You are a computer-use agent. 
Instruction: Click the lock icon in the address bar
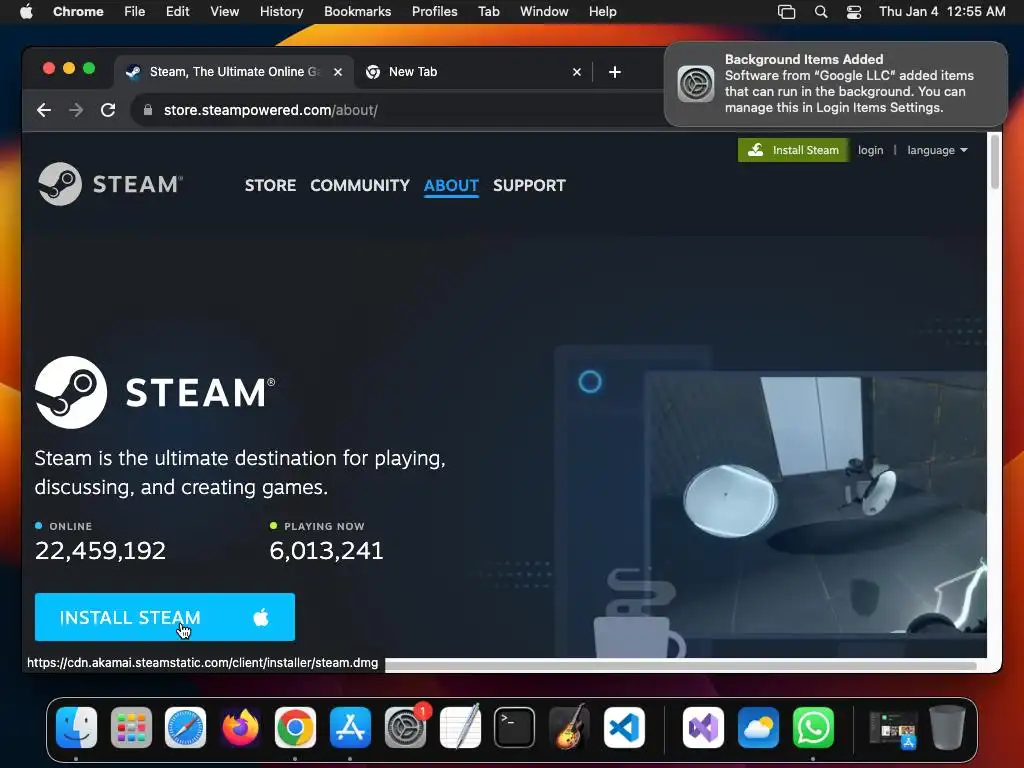coord(148,110)
